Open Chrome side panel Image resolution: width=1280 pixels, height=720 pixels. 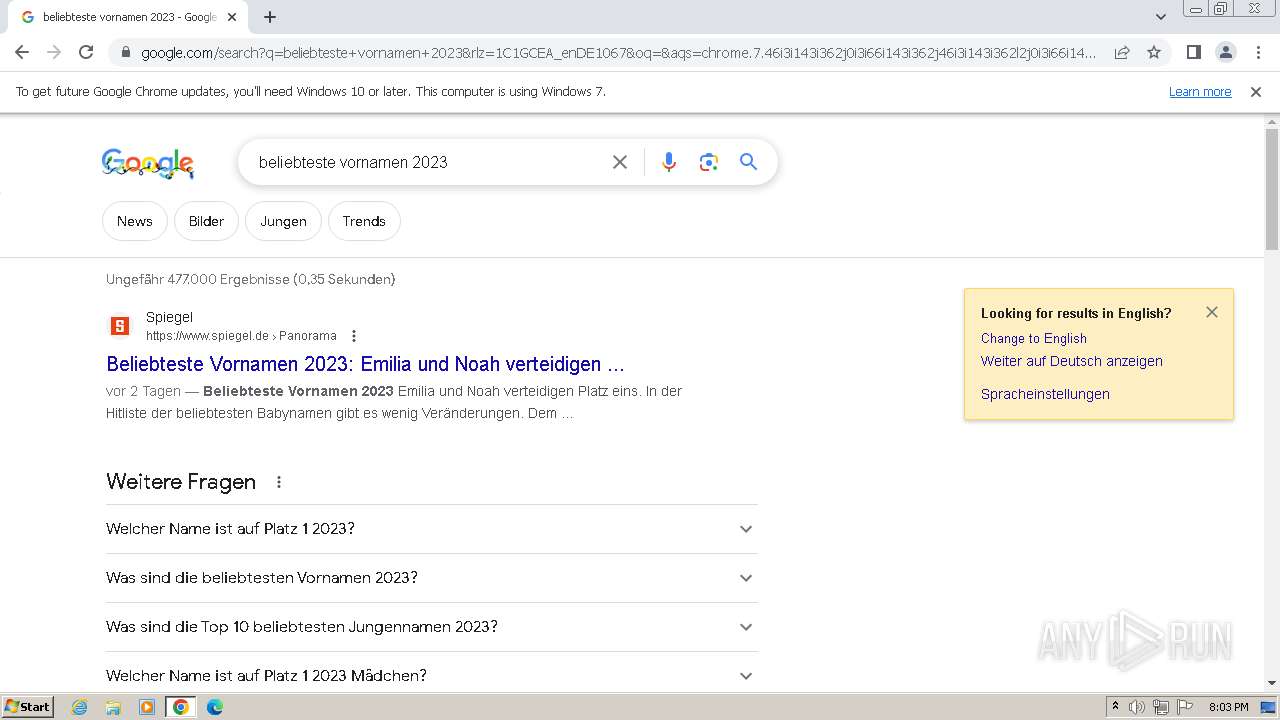click(1193, 52)
